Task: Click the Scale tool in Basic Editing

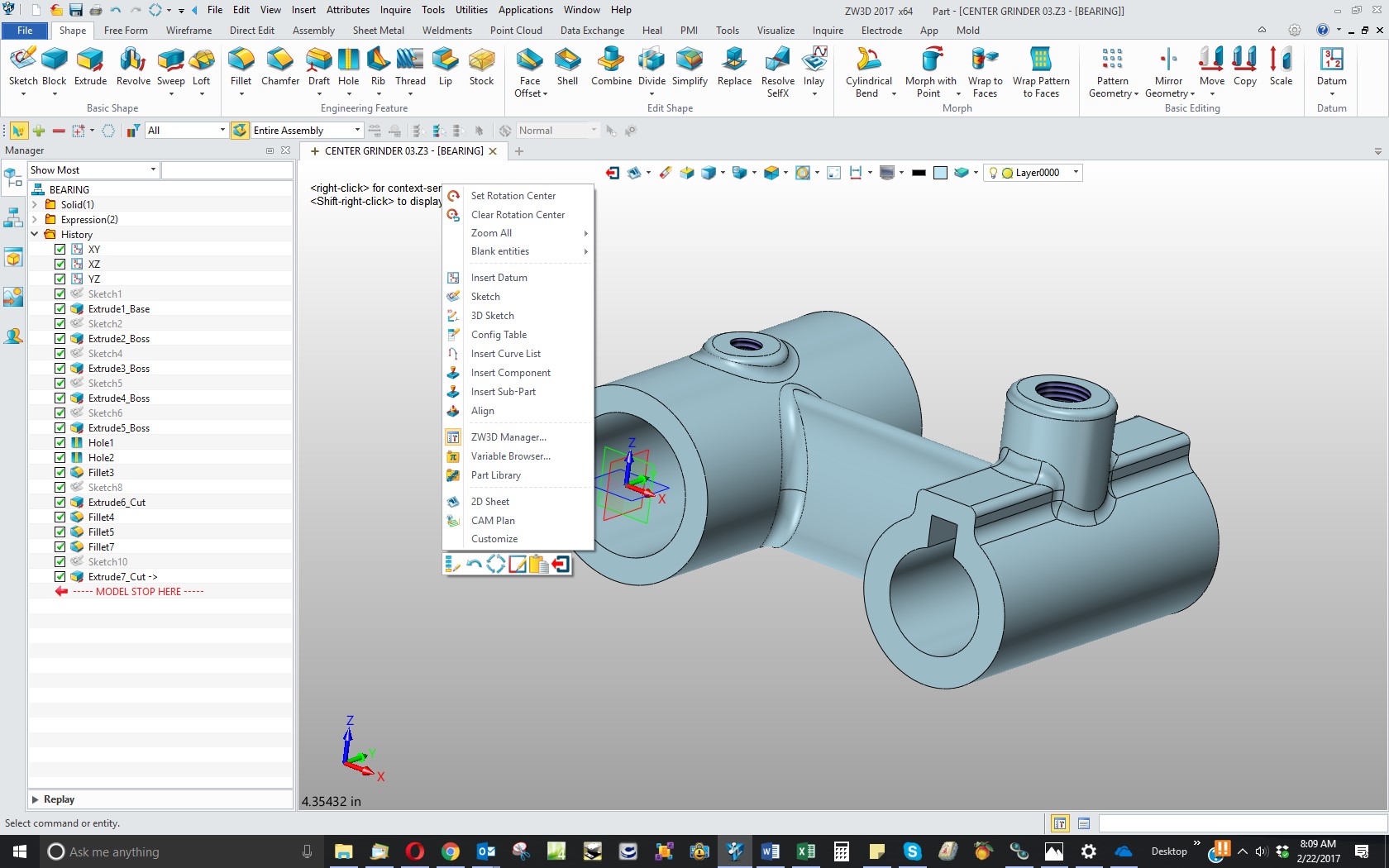Action: tap(1281, 66)
